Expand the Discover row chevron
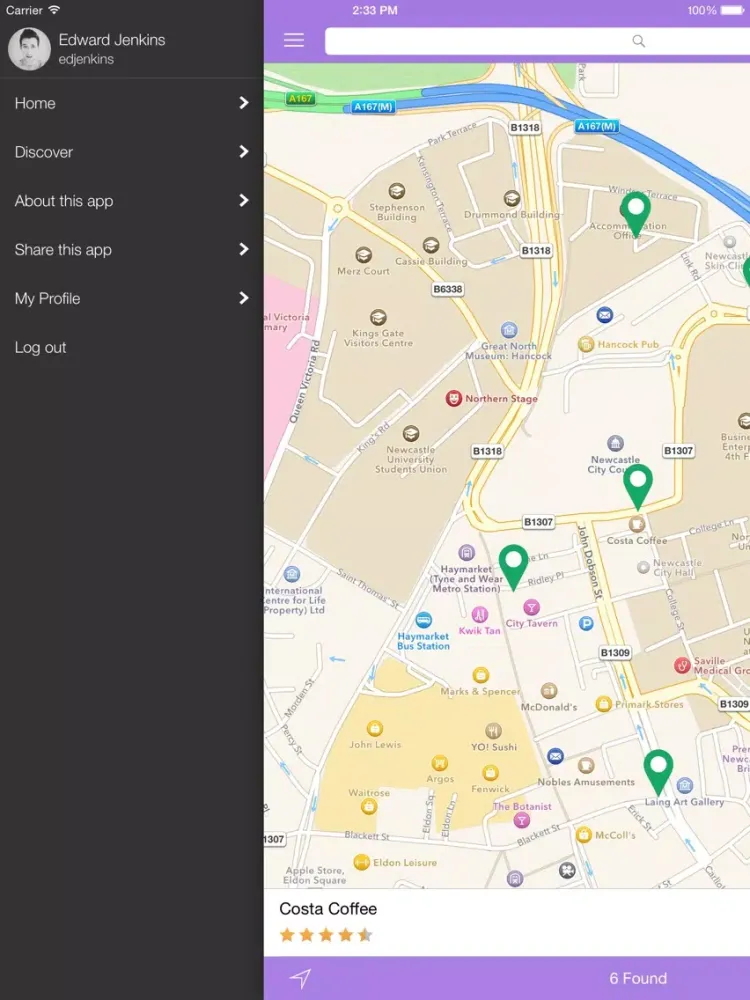This screenshot has height=1000, width=750. click(x=244, y=152)
